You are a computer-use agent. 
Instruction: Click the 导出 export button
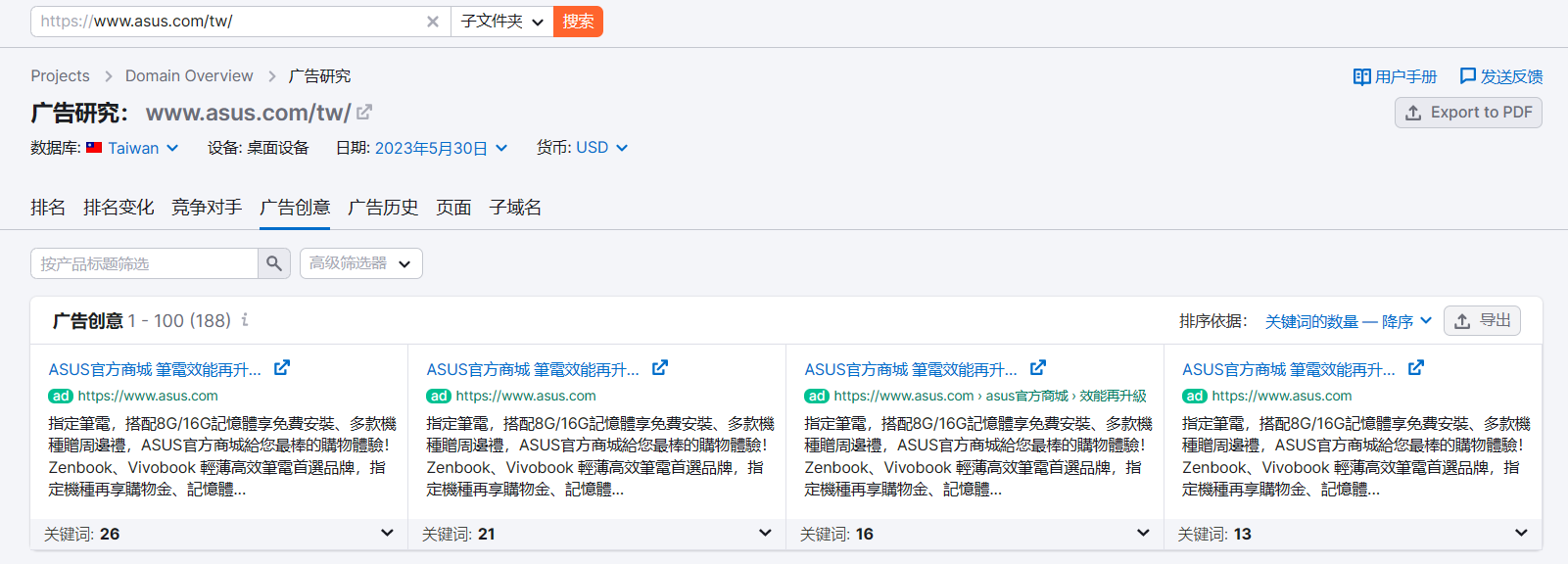[1482, 321]
